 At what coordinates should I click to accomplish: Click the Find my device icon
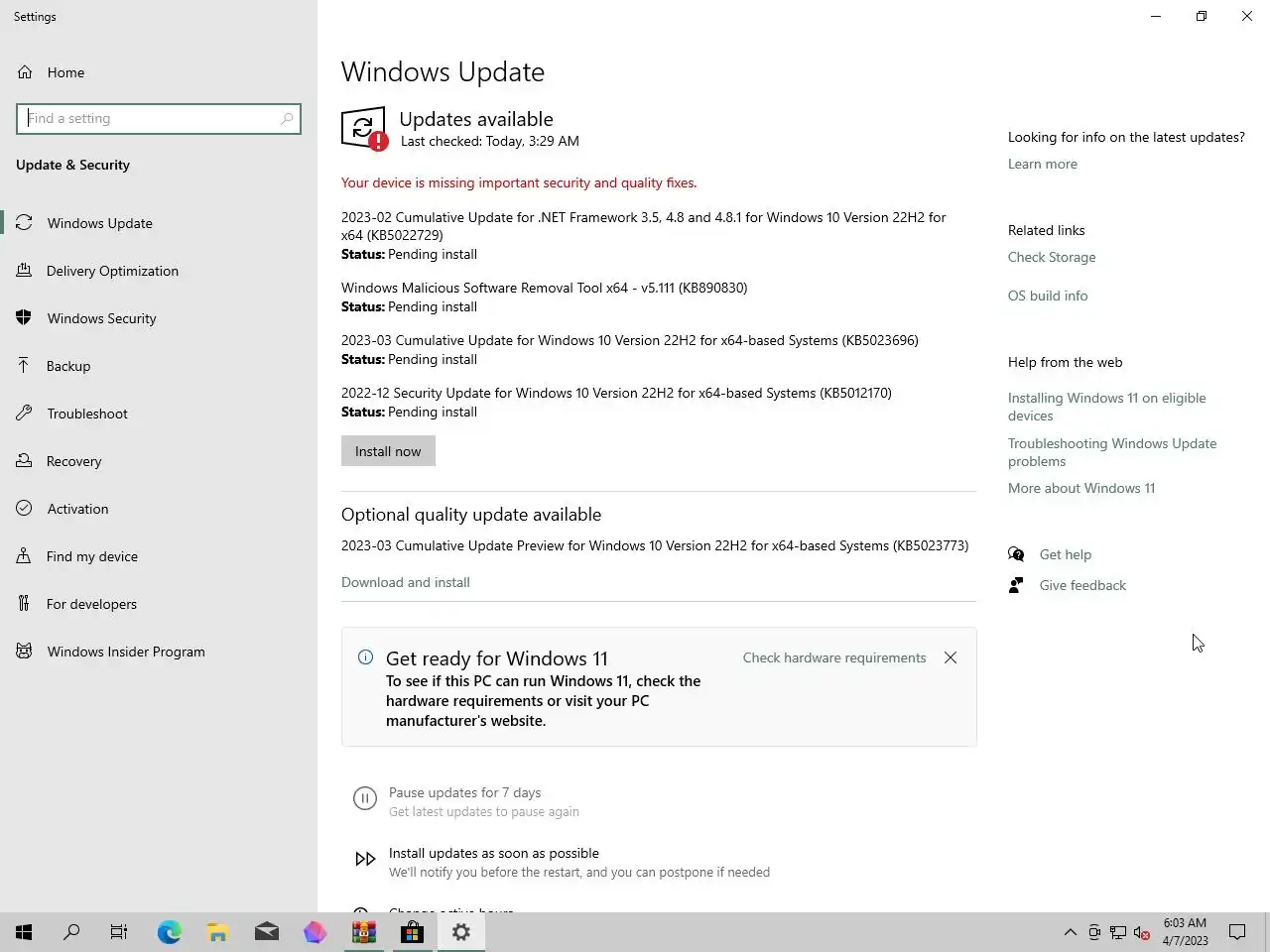tap(25, 556)
